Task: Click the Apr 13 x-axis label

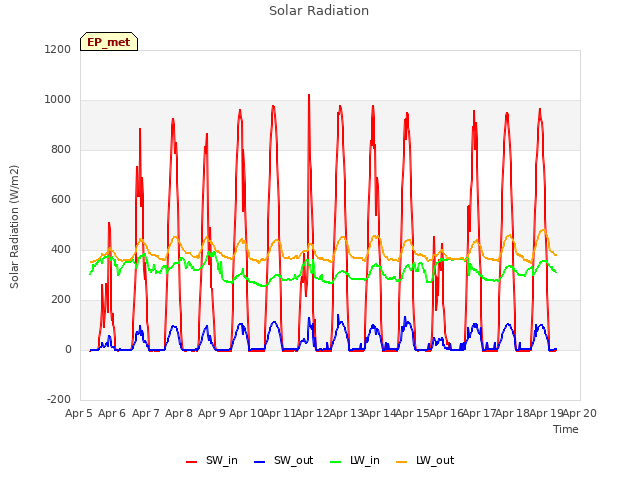Action: (346, 413)
